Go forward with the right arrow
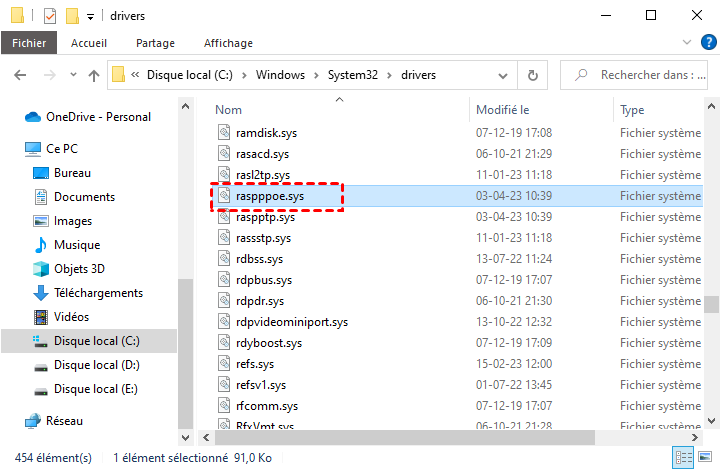721x470 pixels. [x=49, y=75]
